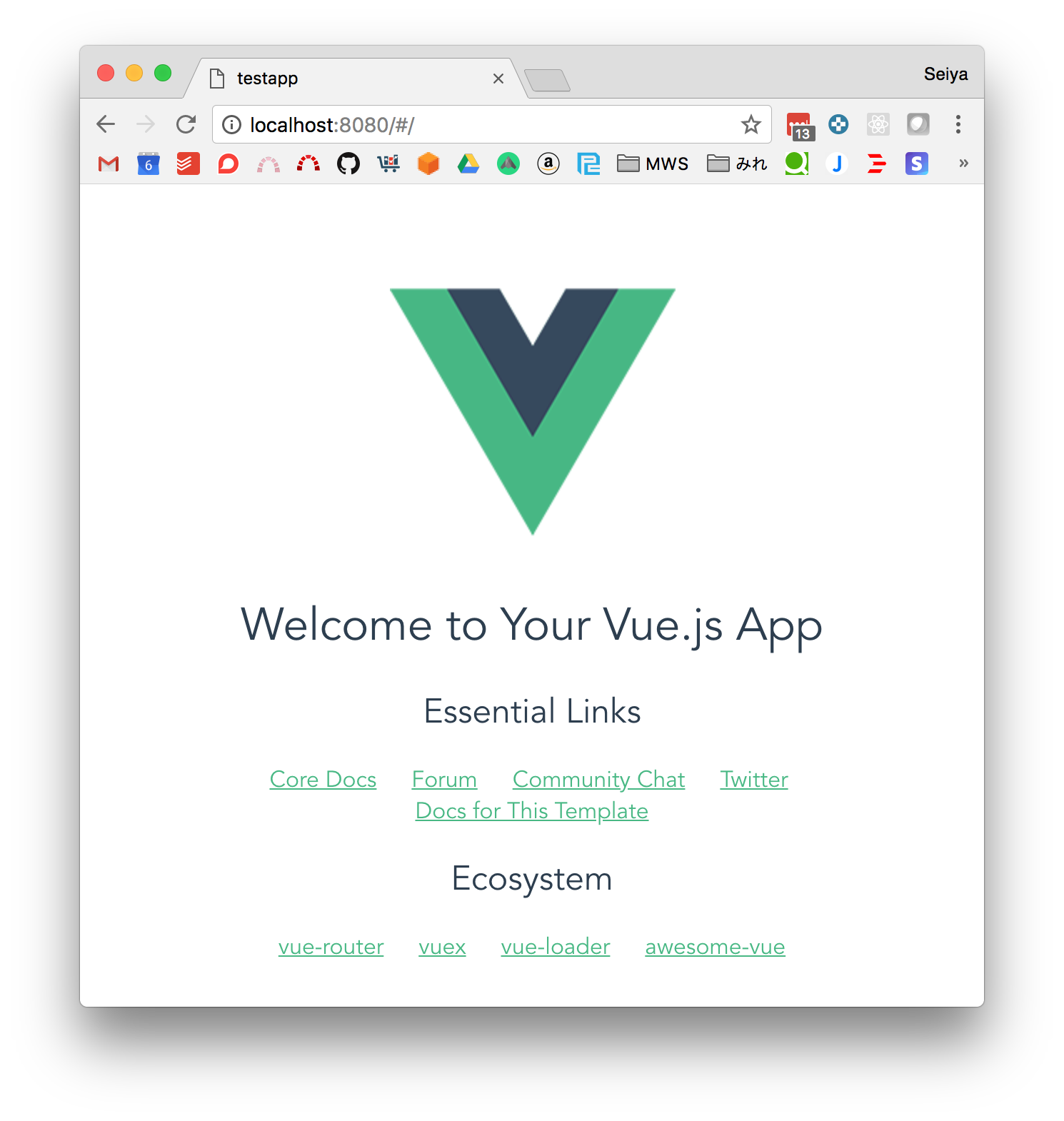The width and height of the screenshot is (1064, 1121).
Task: Click the React DevTools extension icon
Action: [878, 124]
